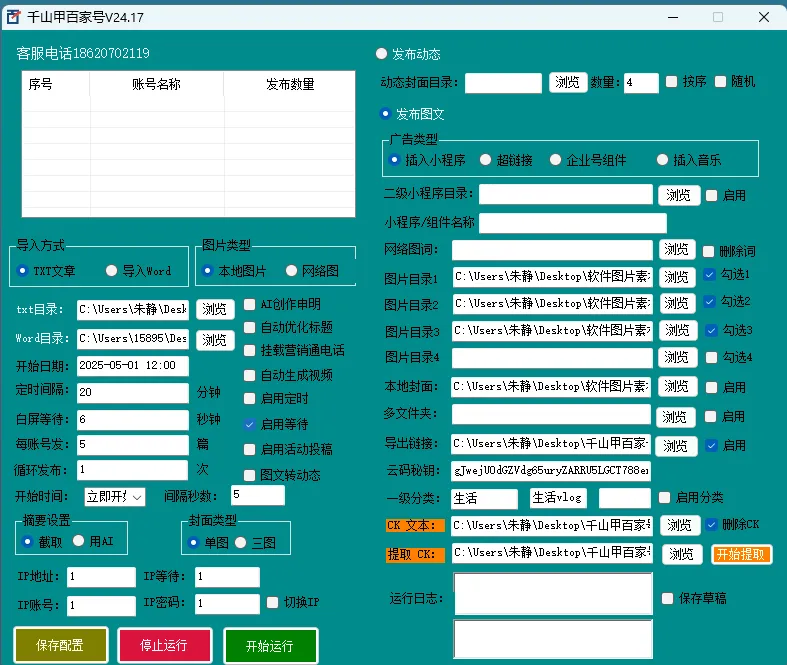The height and width of the screenshot is (665, 787).
Task: Click 数量 input with value 4
Action: pyautogui.click(x=641, y=82)
